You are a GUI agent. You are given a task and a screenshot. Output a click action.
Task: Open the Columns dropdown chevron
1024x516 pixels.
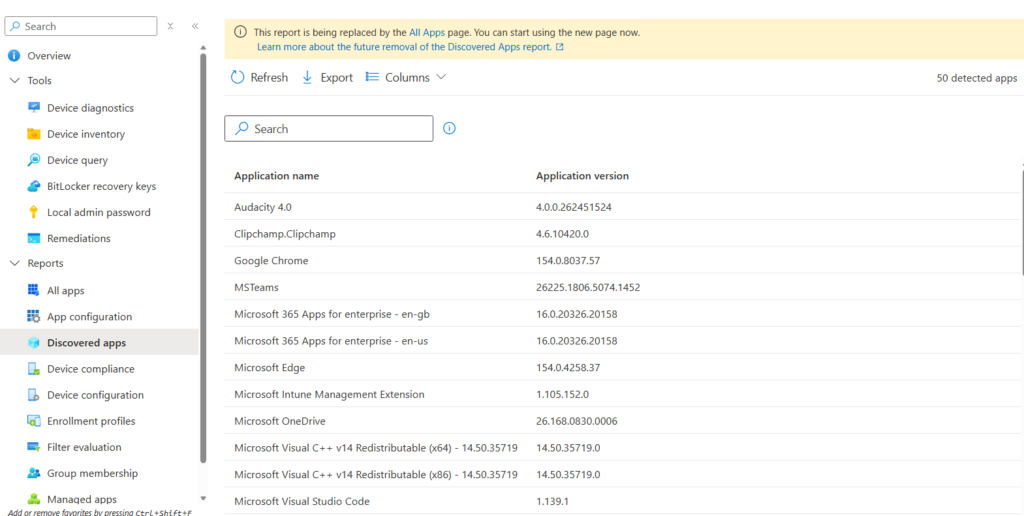tap(441, 77)
